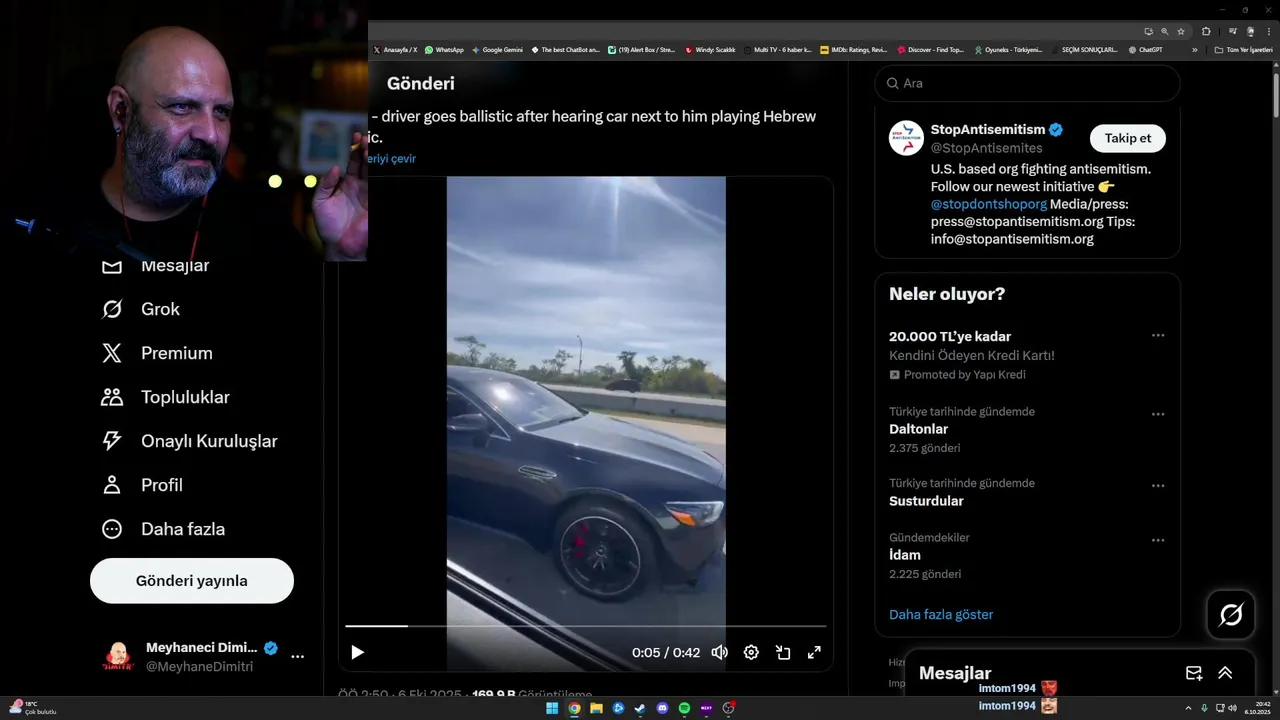Screen dimensions: 1280x720
Task: Open the Tüm Yer İşaretleri folder
Action: [x=1244, y=49]
